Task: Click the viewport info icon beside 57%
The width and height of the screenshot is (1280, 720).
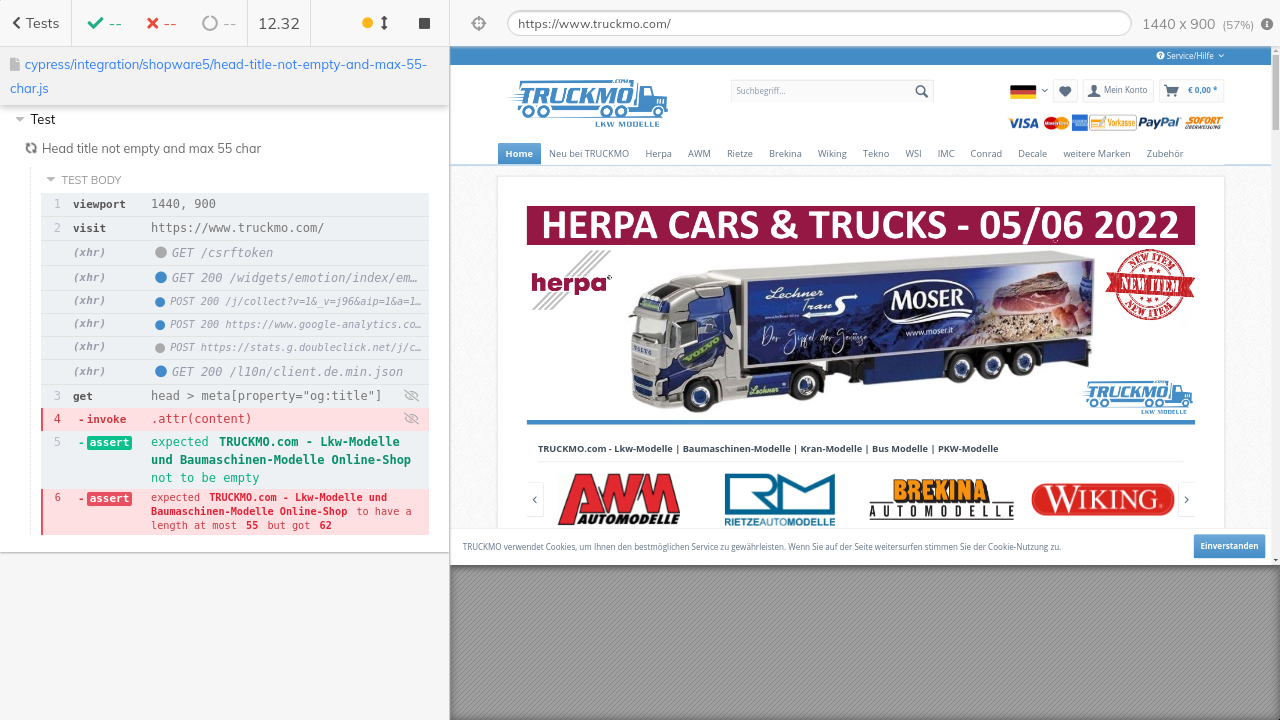Action: [1267, 24]
